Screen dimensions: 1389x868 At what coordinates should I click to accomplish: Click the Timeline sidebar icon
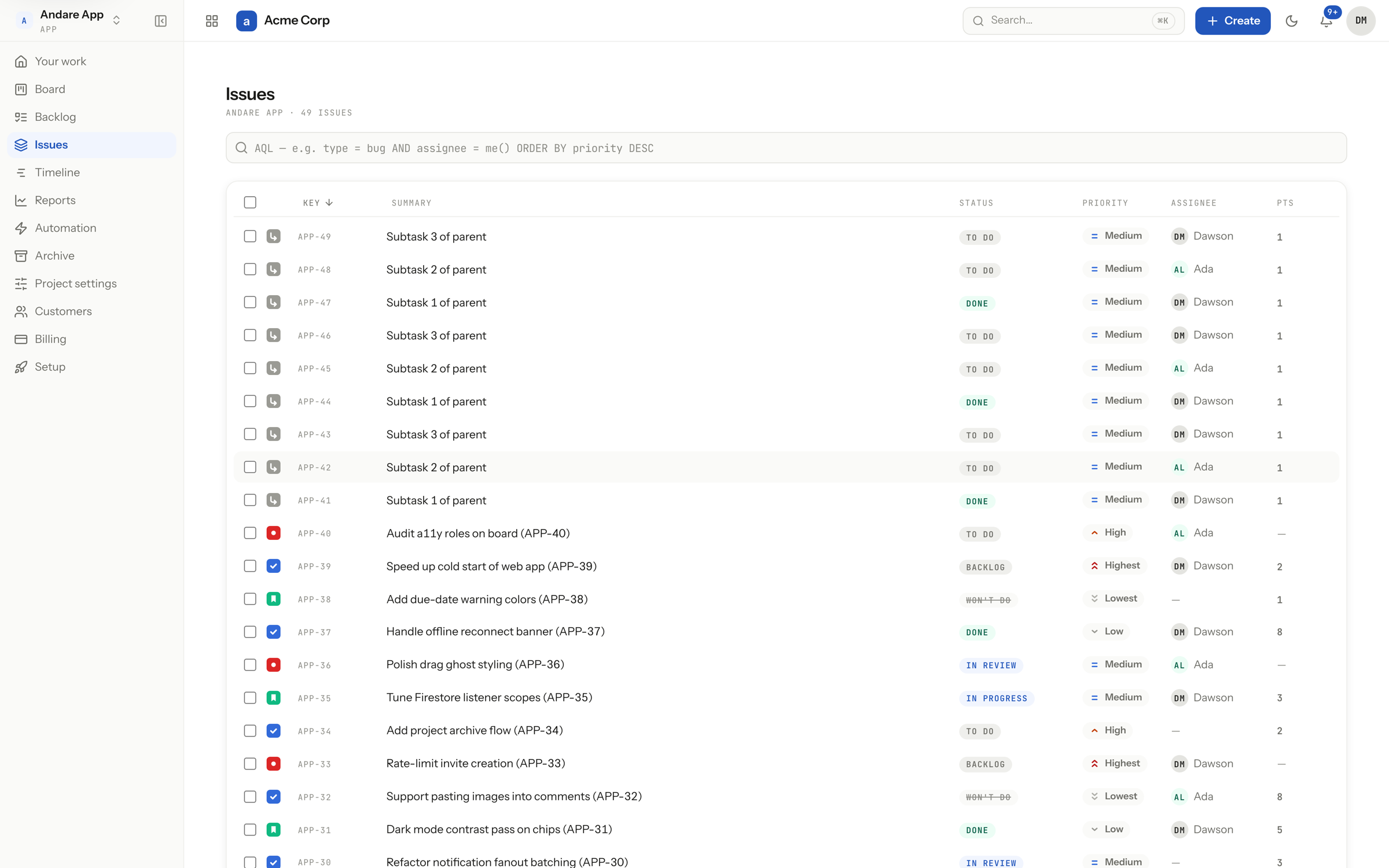(21, 172)
